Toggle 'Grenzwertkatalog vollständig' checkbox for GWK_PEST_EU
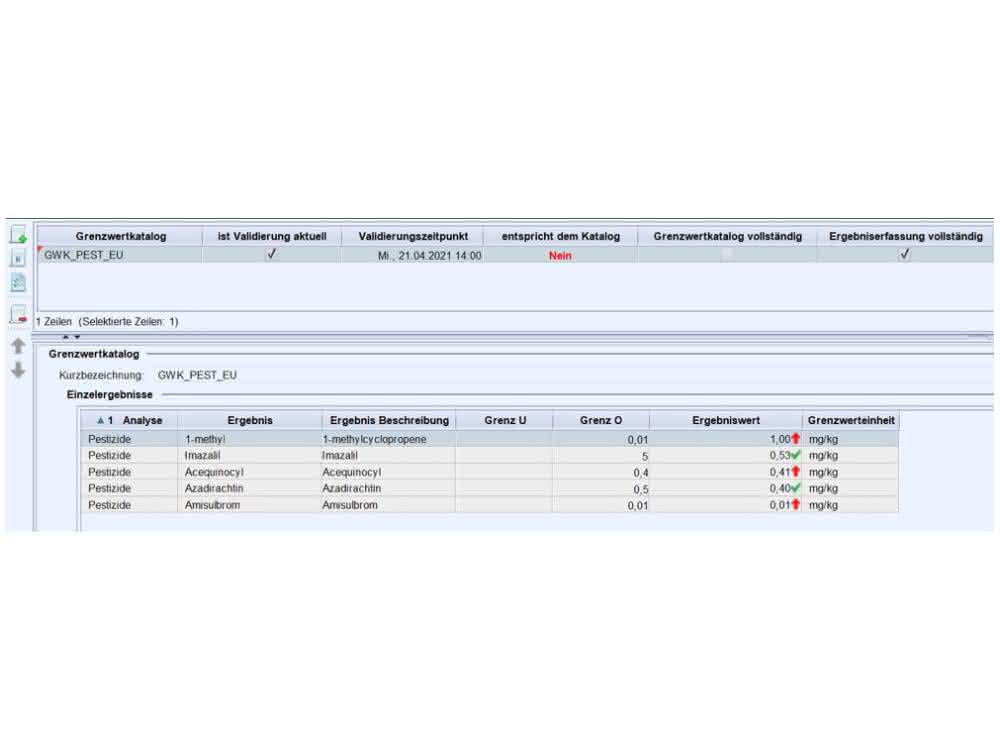 pyautogui.click(x=727, y=254)
